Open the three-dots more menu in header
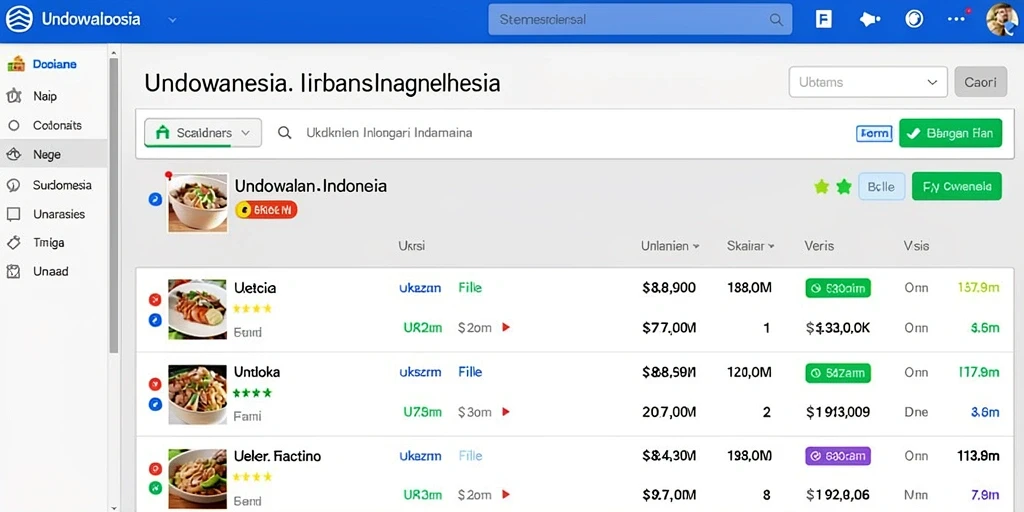 tap(957, 18)
